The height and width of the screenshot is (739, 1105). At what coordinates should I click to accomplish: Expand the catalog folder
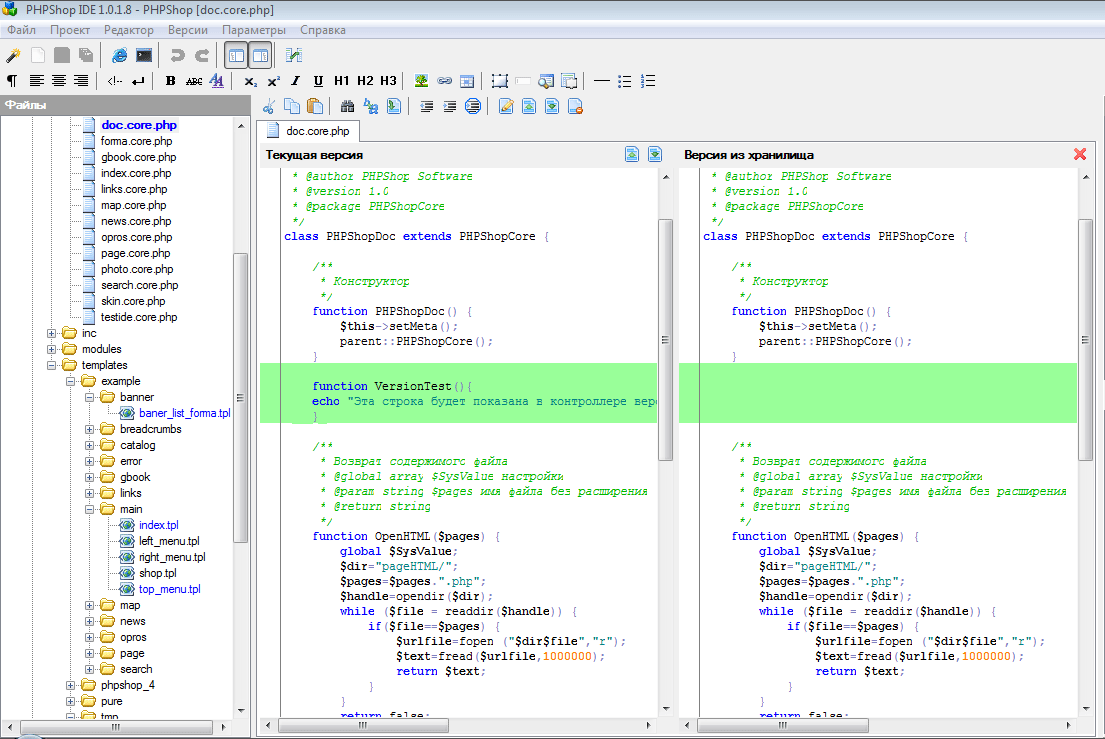(x=89, y=445)
